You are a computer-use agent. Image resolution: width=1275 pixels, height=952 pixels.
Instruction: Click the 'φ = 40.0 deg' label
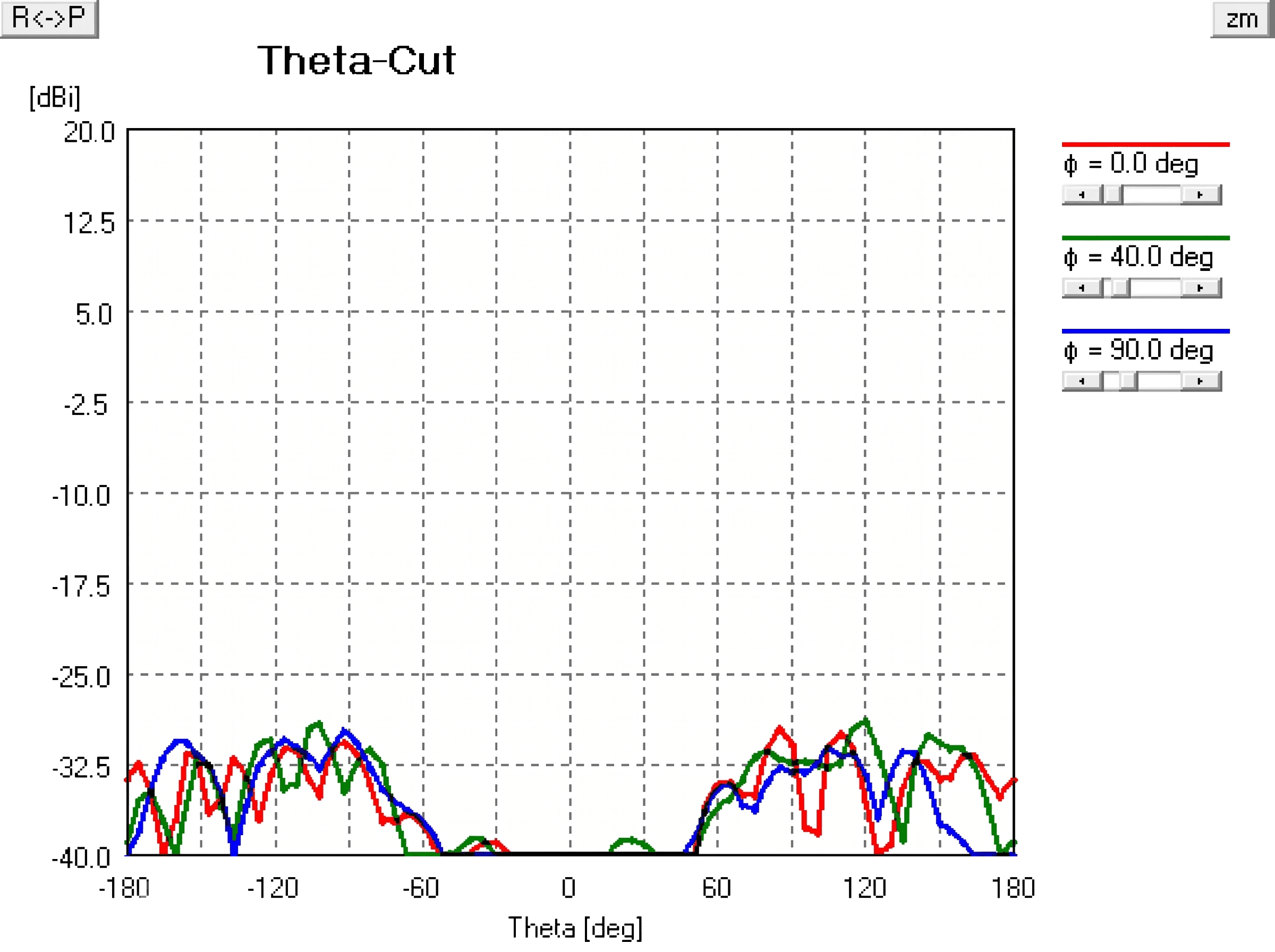(x=1138, y=258)
